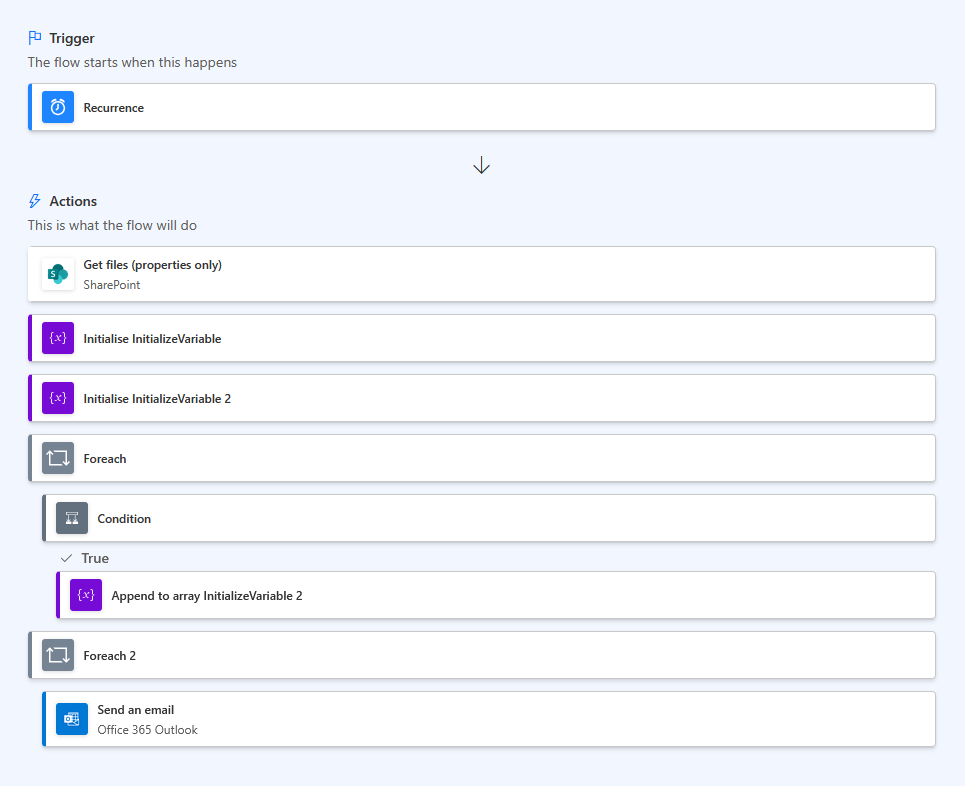Click the Recurrence alarm clock icon

point(58,107)
